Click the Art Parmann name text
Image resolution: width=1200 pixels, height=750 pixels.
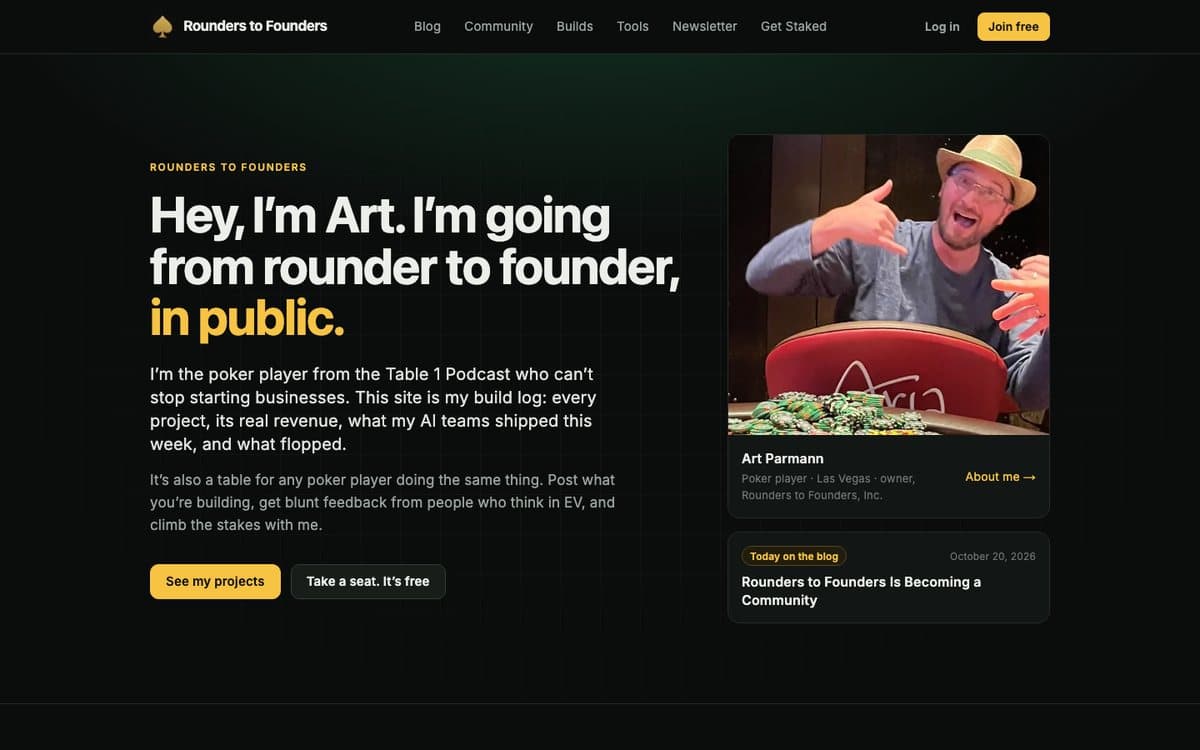[783, 458]
